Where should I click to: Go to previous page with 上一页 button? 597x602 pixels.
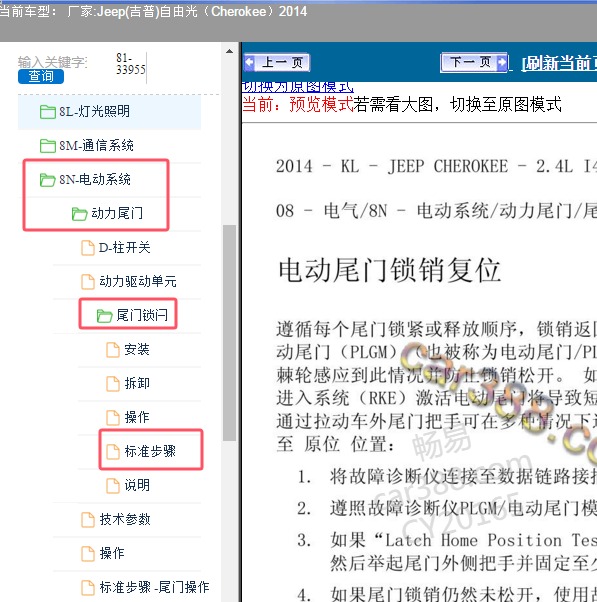(x=277, y=62)
